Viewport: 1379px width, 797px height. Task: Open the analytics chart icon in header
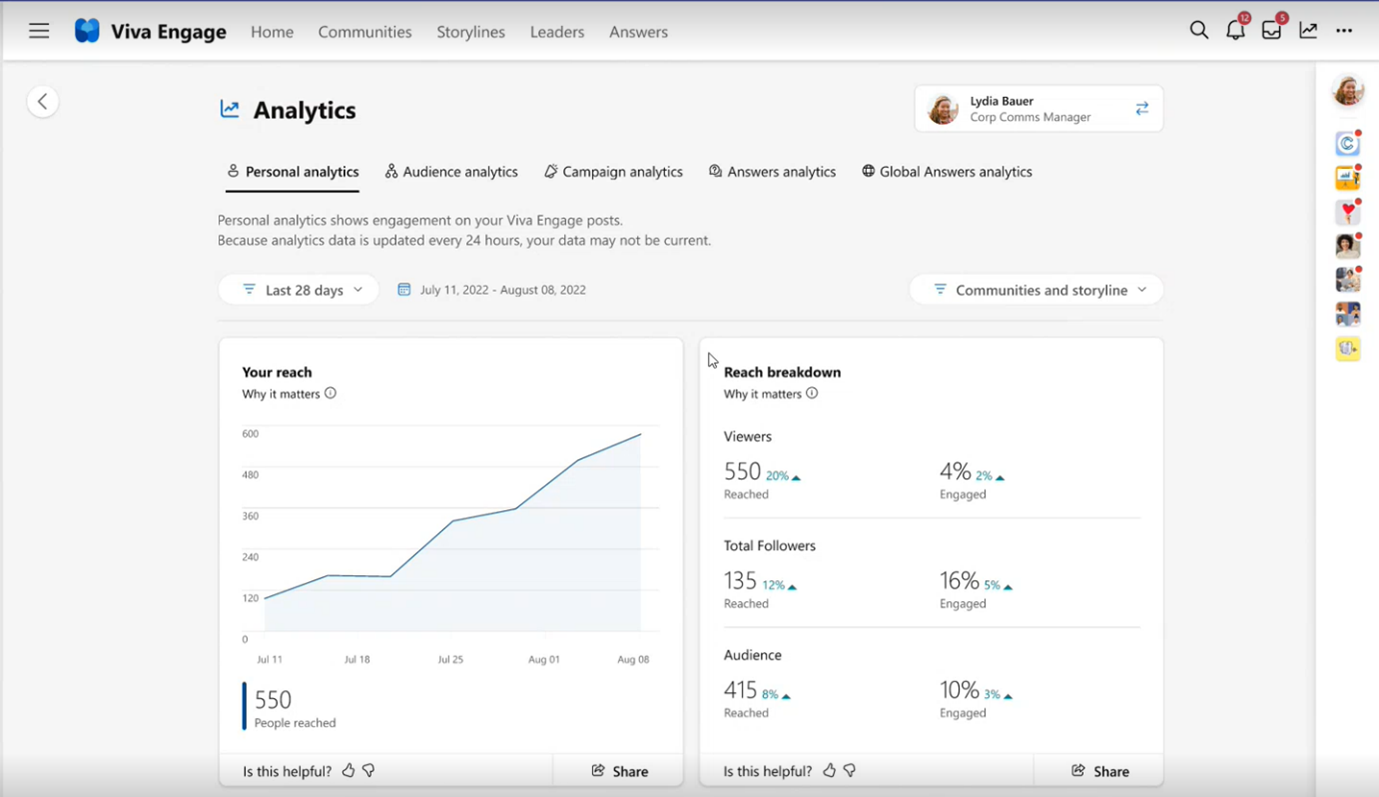click(x=1308, y=31)
